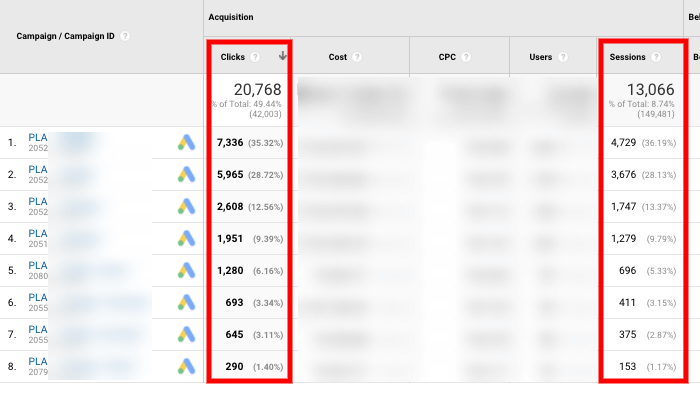Screen dimensions: 700x405
Task: Select clicks value 693
Action: pos(234,302)
